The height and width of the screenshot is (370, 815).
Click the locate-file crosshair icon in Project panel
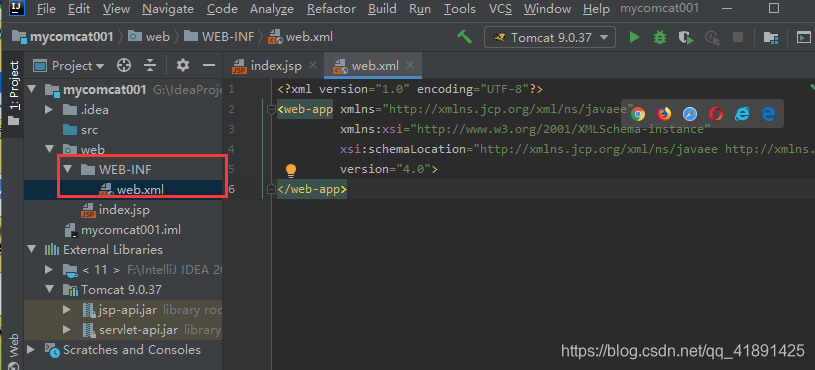[124, 65]
